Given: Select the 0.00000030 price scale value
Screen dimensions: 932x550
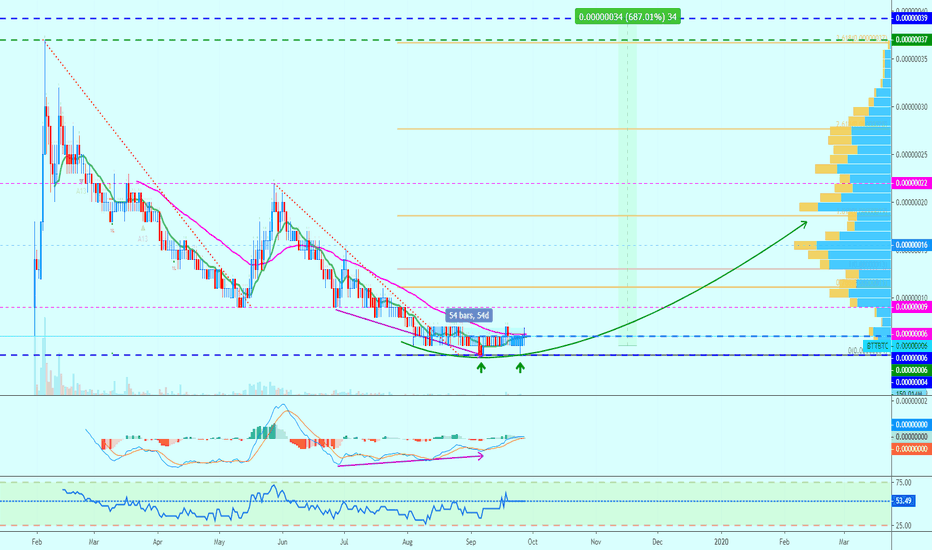Looking at the screenshot, I should click(x=911, y=107).
